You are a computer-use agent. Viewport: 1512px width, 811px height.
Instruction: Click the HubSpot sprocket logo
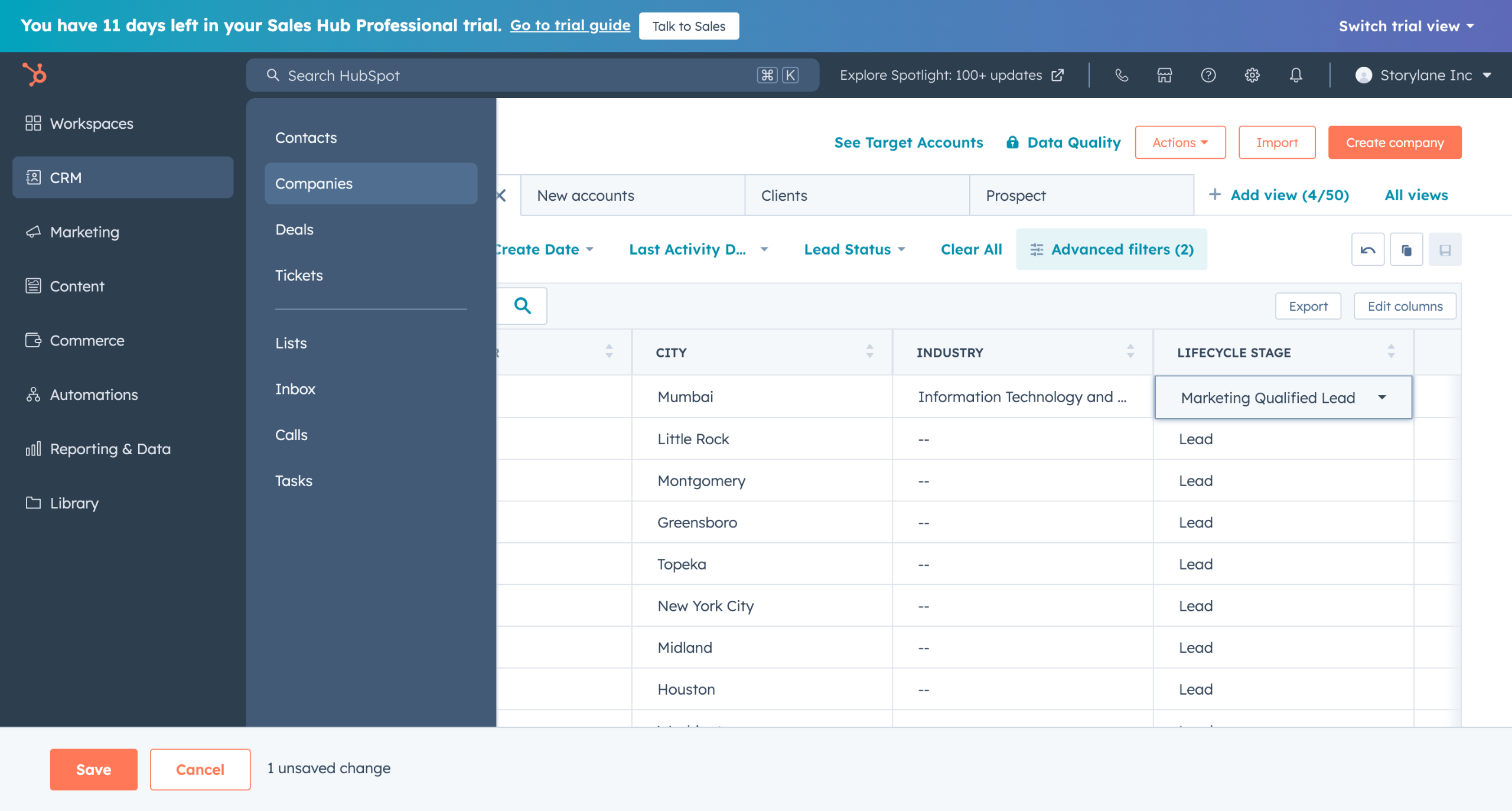coord(34,75)
